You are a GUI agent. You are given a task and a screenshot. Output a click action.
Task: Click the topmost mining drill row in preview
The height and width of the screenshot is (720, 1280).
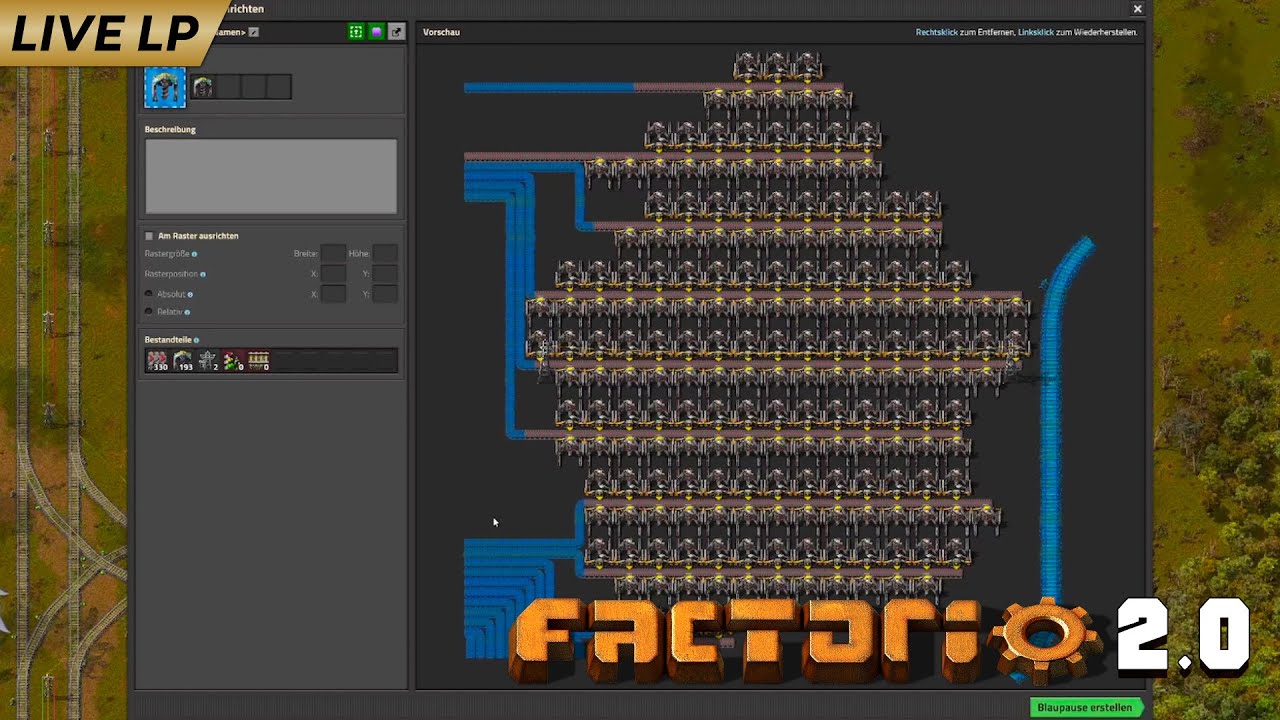point(778,67)
